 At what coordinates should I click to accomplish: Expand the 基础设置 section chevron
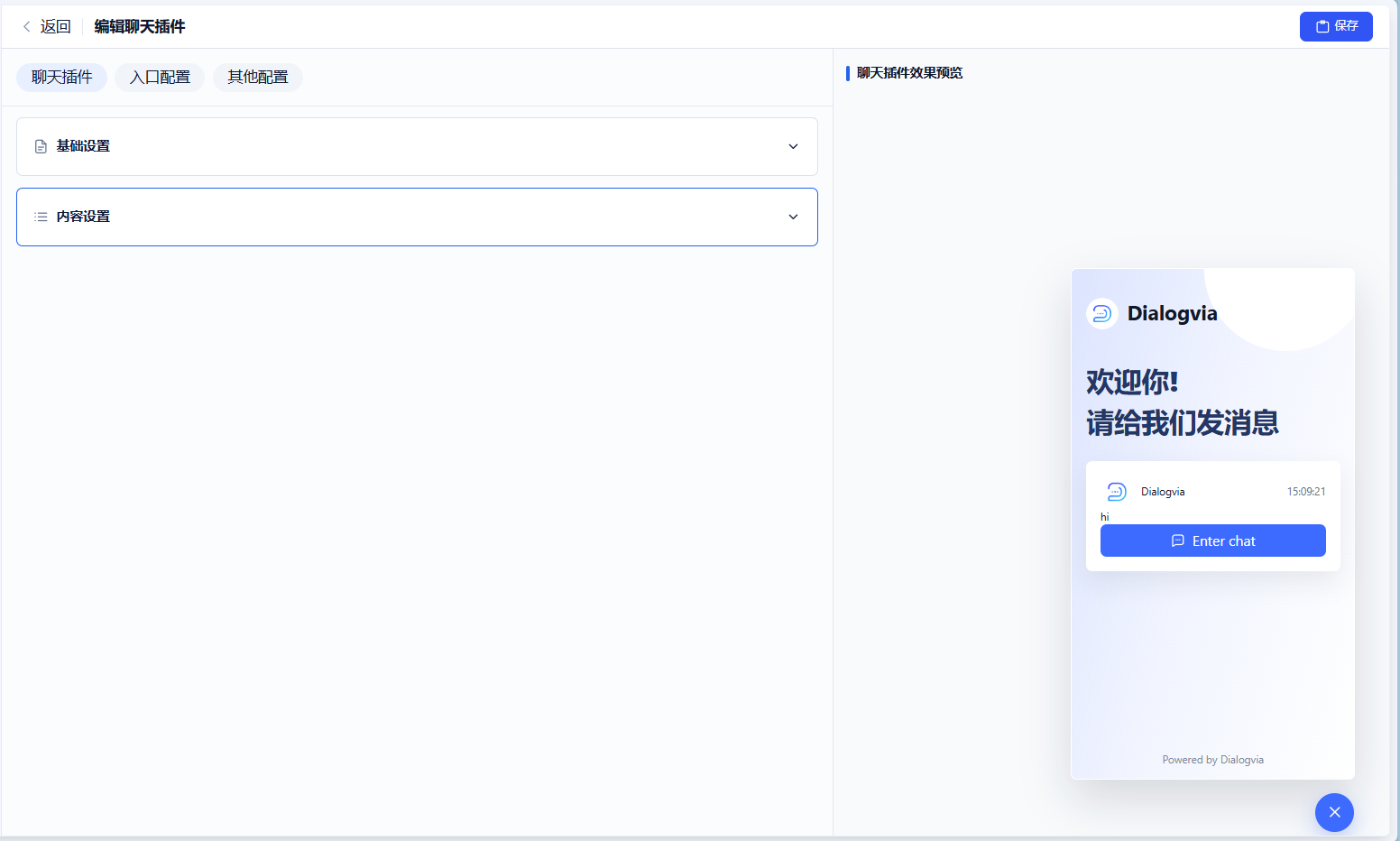[793, 146]
